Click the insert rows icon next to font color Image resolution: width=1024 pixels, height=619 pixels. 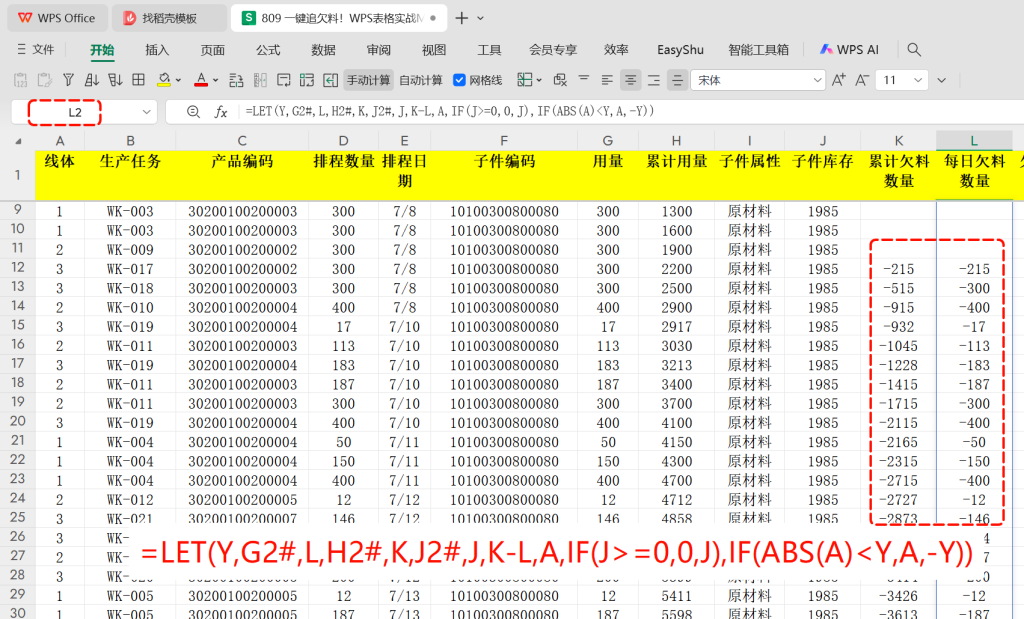click(236, 80)
